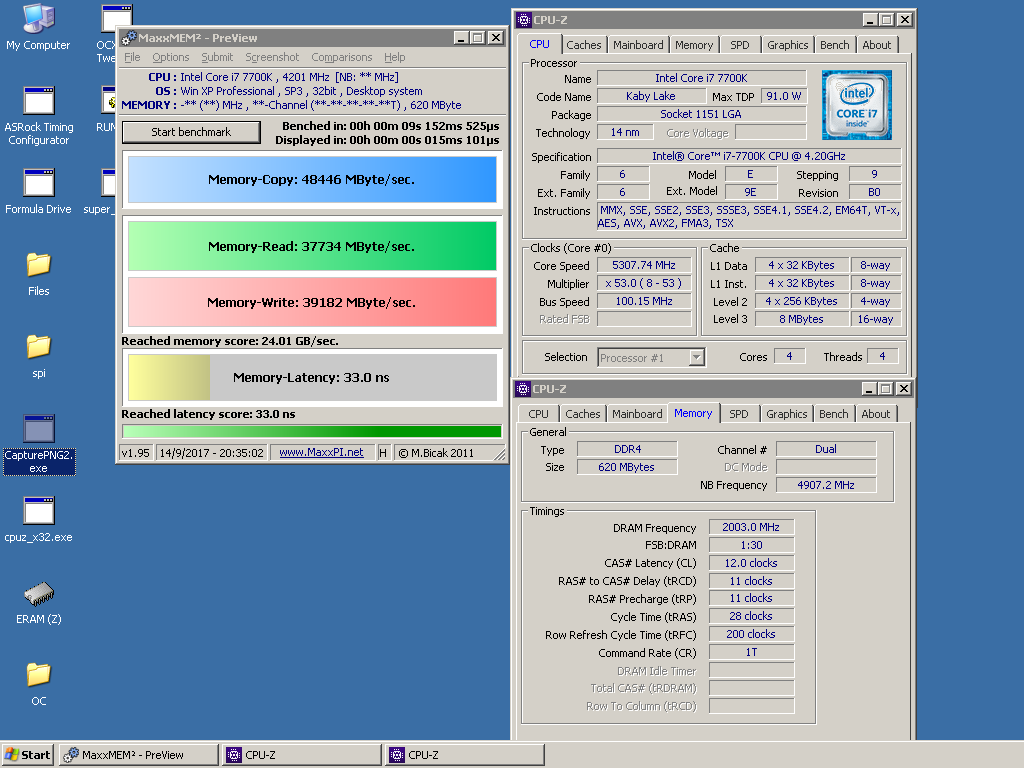Click the upper CPU-Z window title icon
The image size is (1024, 768).
pyautogui.click(x=524, y=20)
